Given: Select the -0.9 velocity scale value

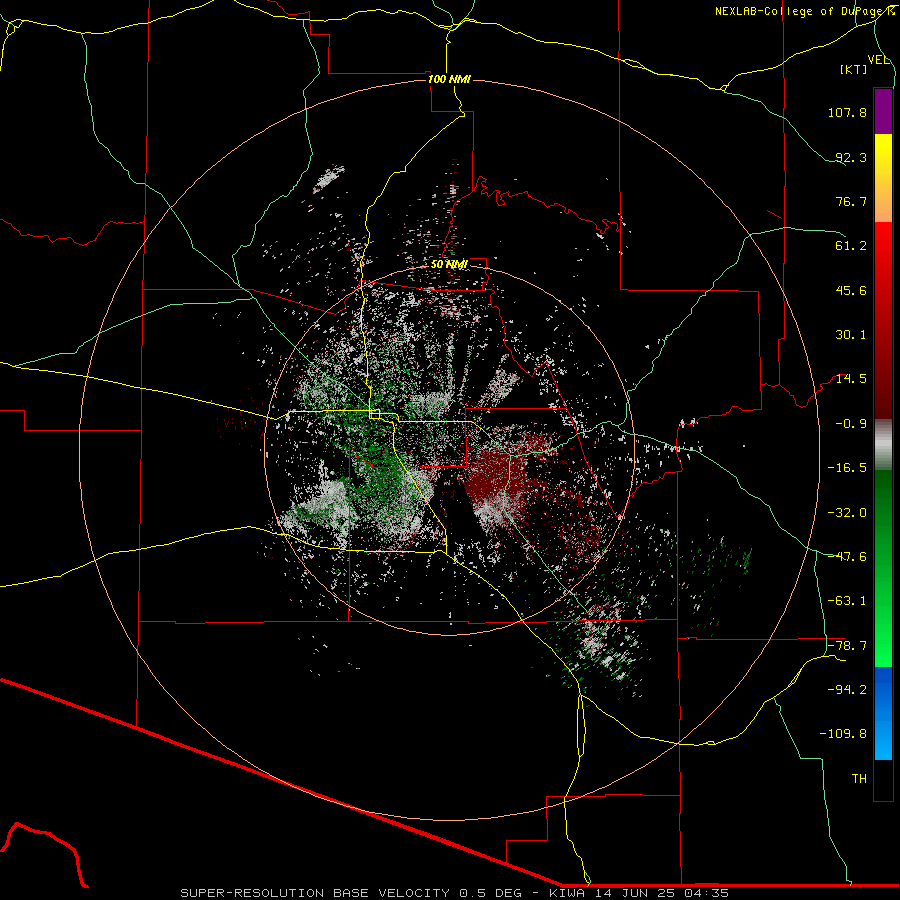Looking at the screenshot, I should (x=851, y=424).
